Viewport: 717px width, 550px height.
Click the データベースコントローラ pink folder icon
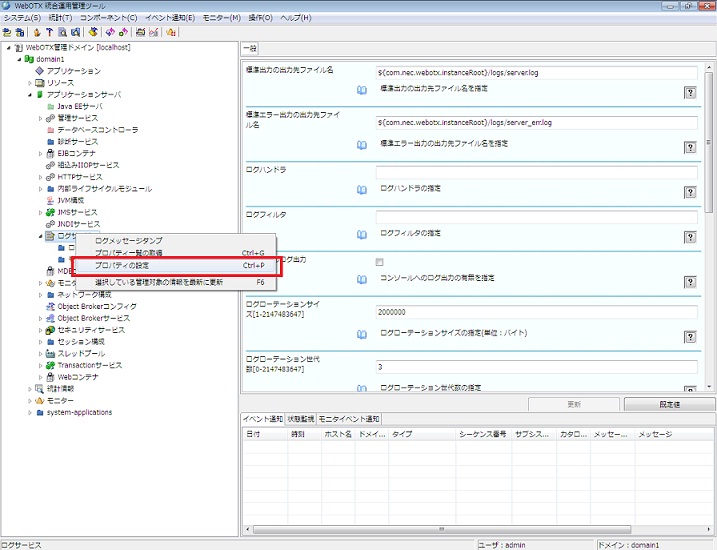(x=51, y=130)
